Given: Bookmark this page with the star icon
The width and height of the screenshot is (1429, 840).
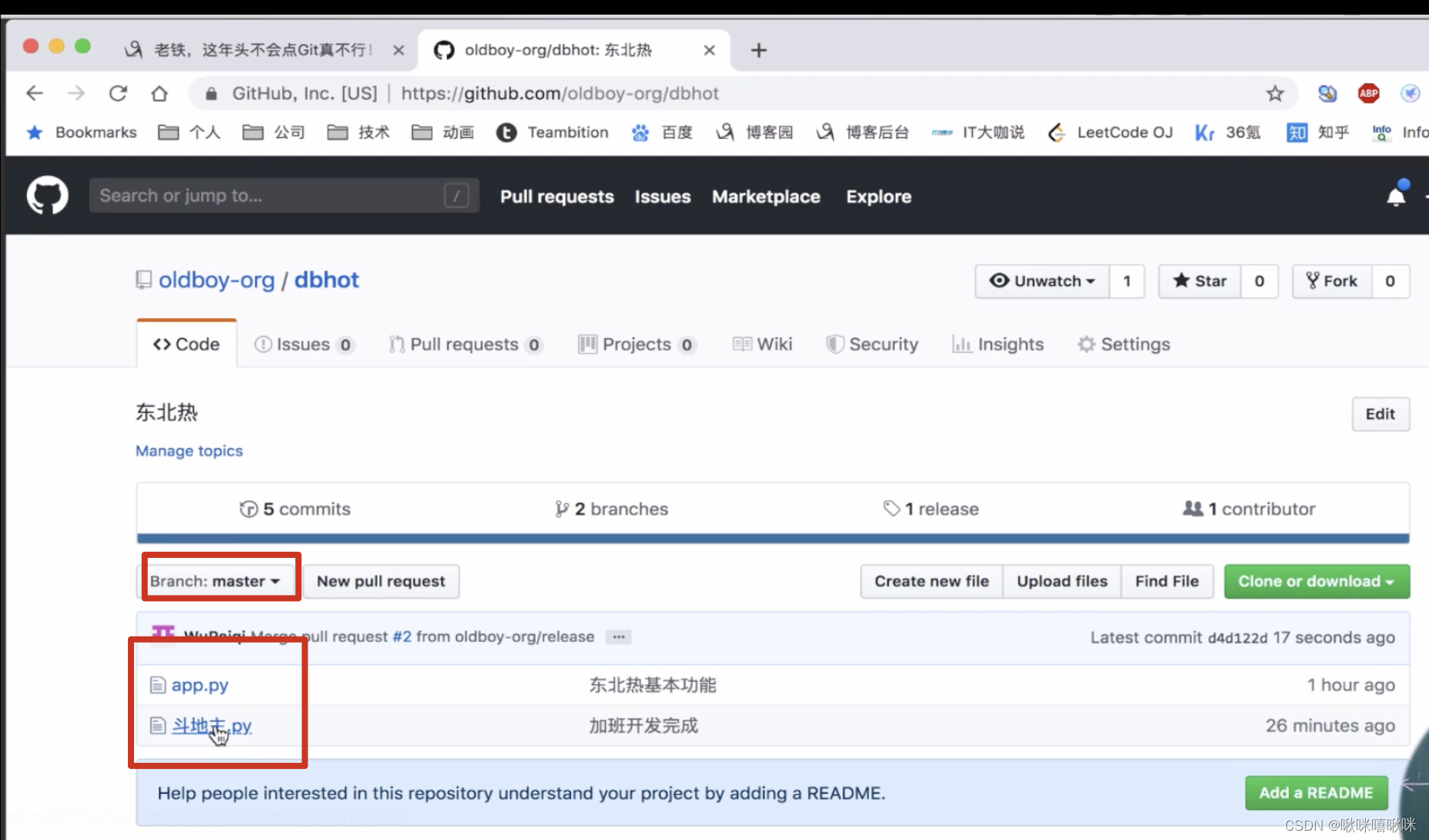Looking at the screenshot, I should point(1275,93).
